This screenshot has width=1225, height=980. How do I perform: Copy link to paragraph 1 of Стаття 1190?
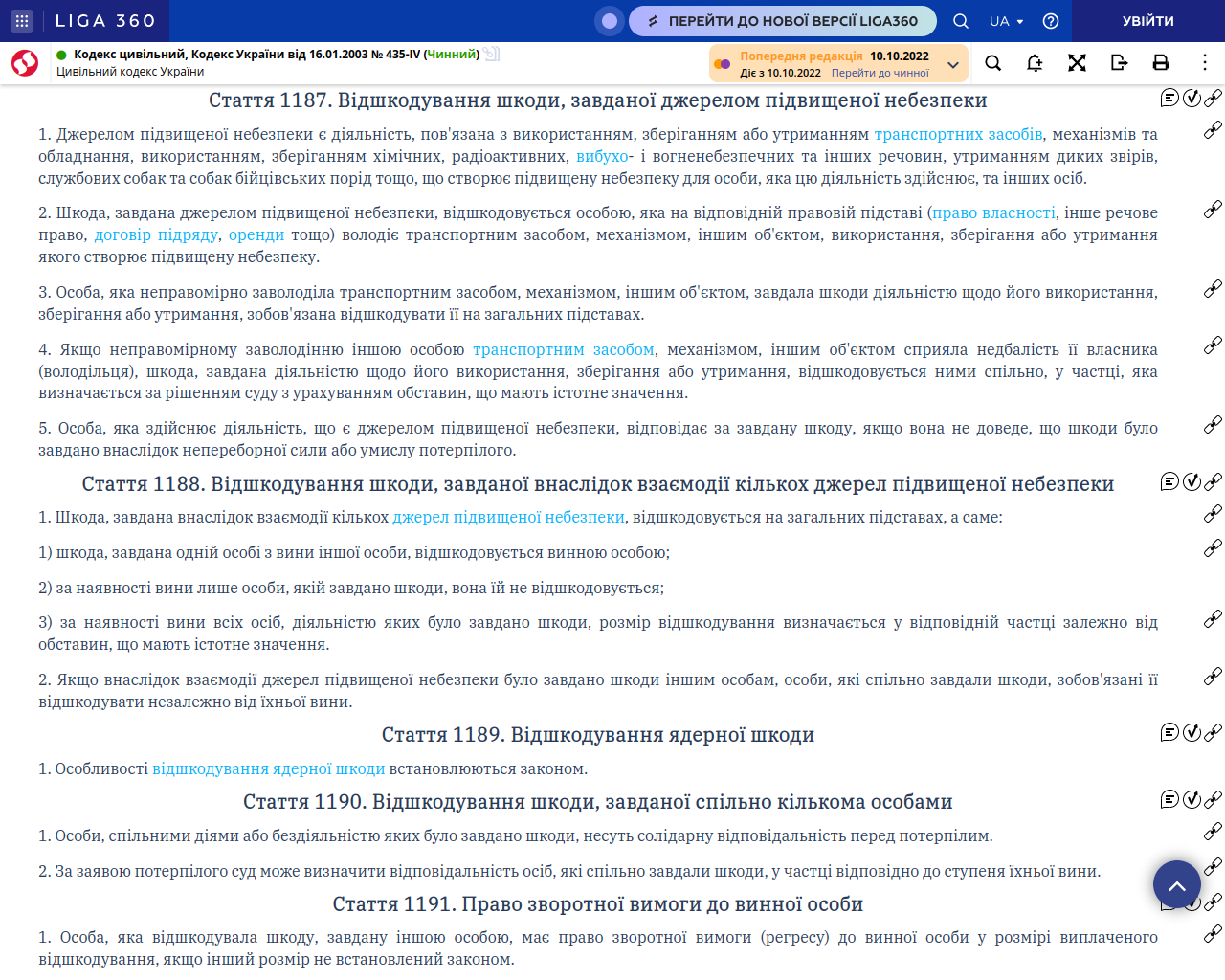coord(1213,832)
